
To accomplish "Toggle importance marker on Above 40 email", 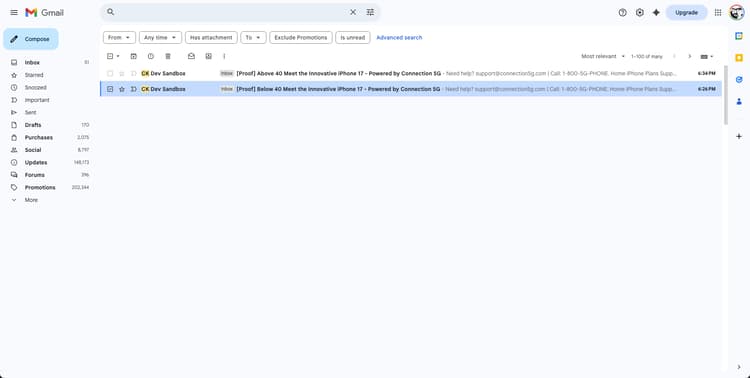I will (133, 73).
